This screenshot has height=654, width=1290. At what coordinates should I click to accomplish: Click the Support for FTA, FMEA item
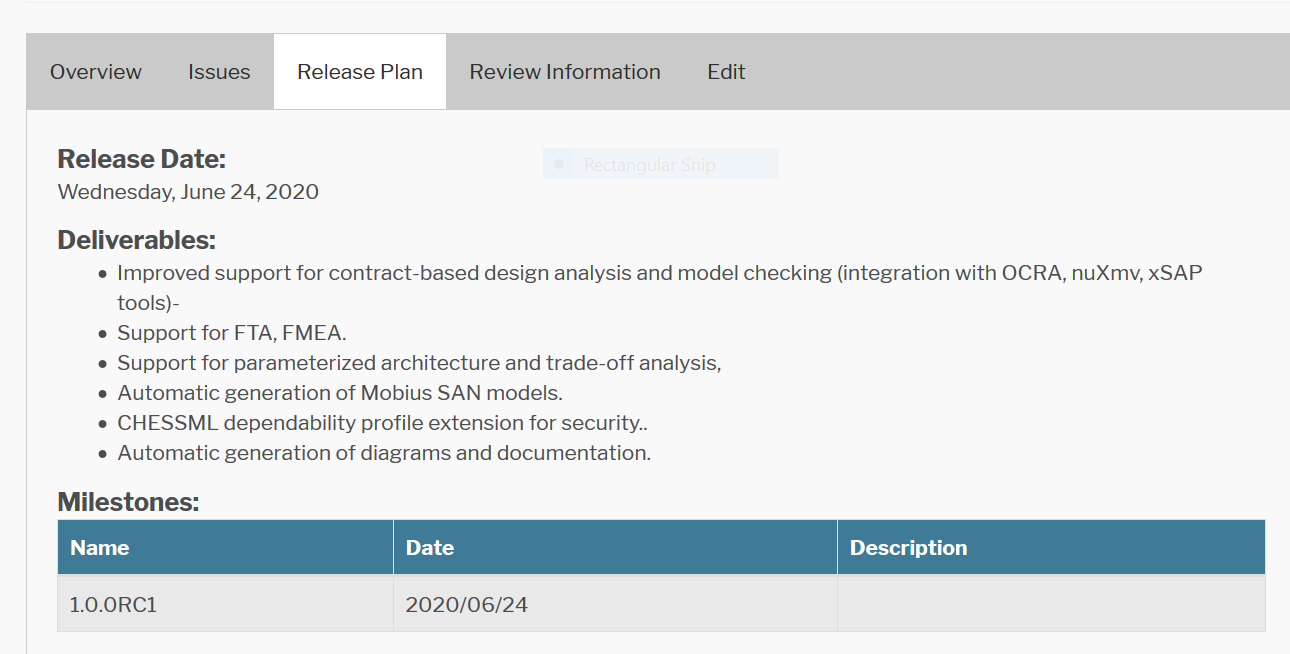pyautogui.click(x=232, y=333)
